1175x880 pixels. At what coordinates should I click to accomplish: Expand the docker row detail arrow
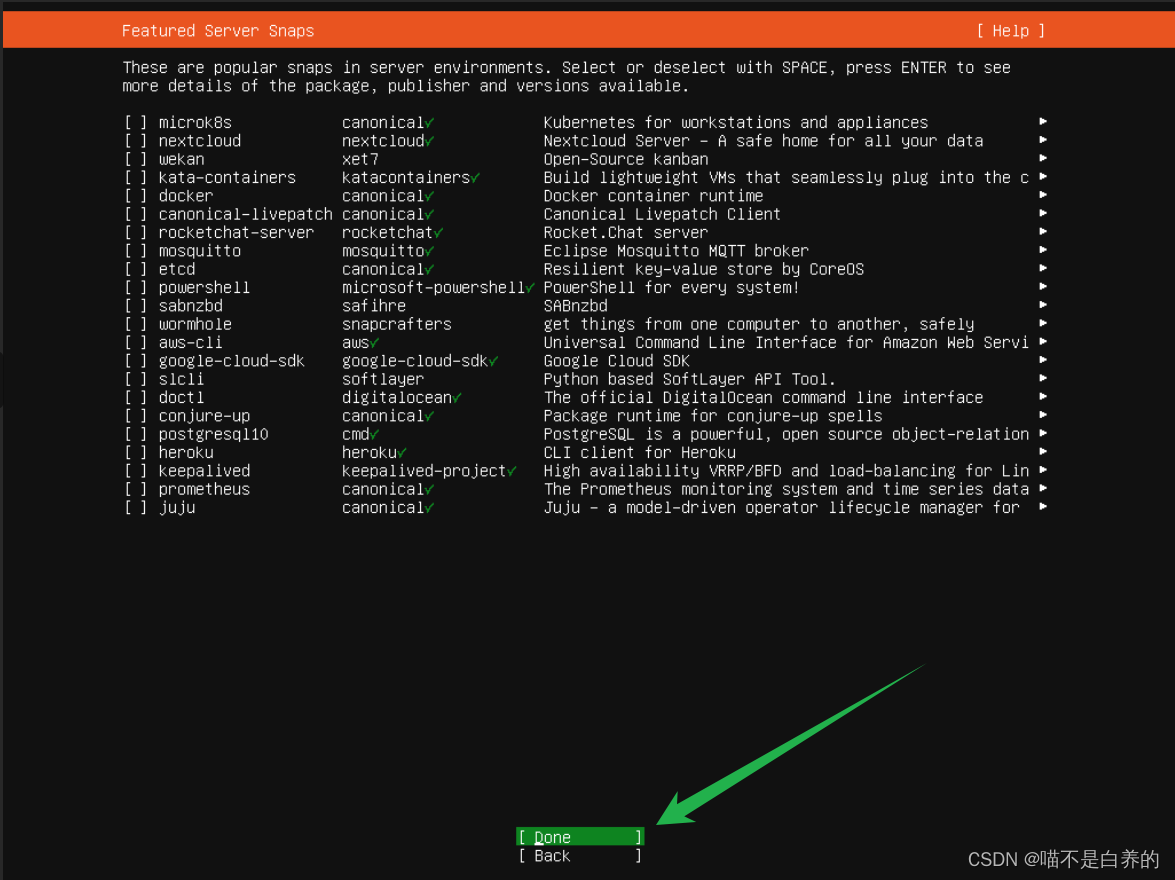(1043, 195)
